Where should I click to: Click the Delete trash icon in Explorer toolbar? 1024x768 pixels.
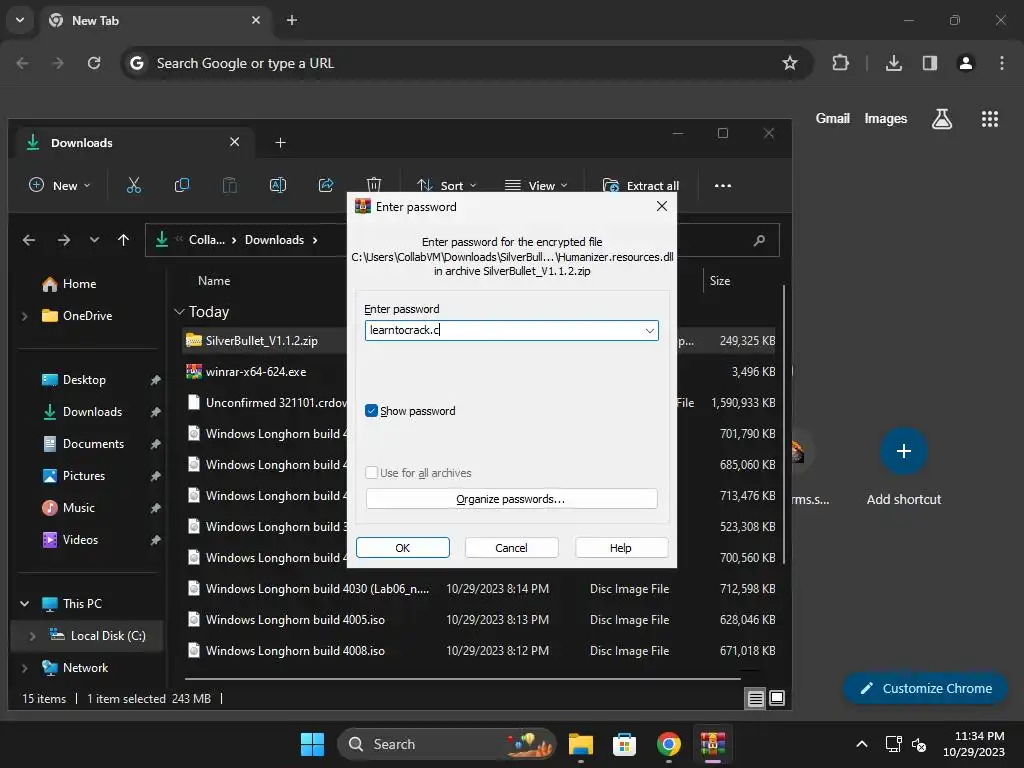pos(374,185)
